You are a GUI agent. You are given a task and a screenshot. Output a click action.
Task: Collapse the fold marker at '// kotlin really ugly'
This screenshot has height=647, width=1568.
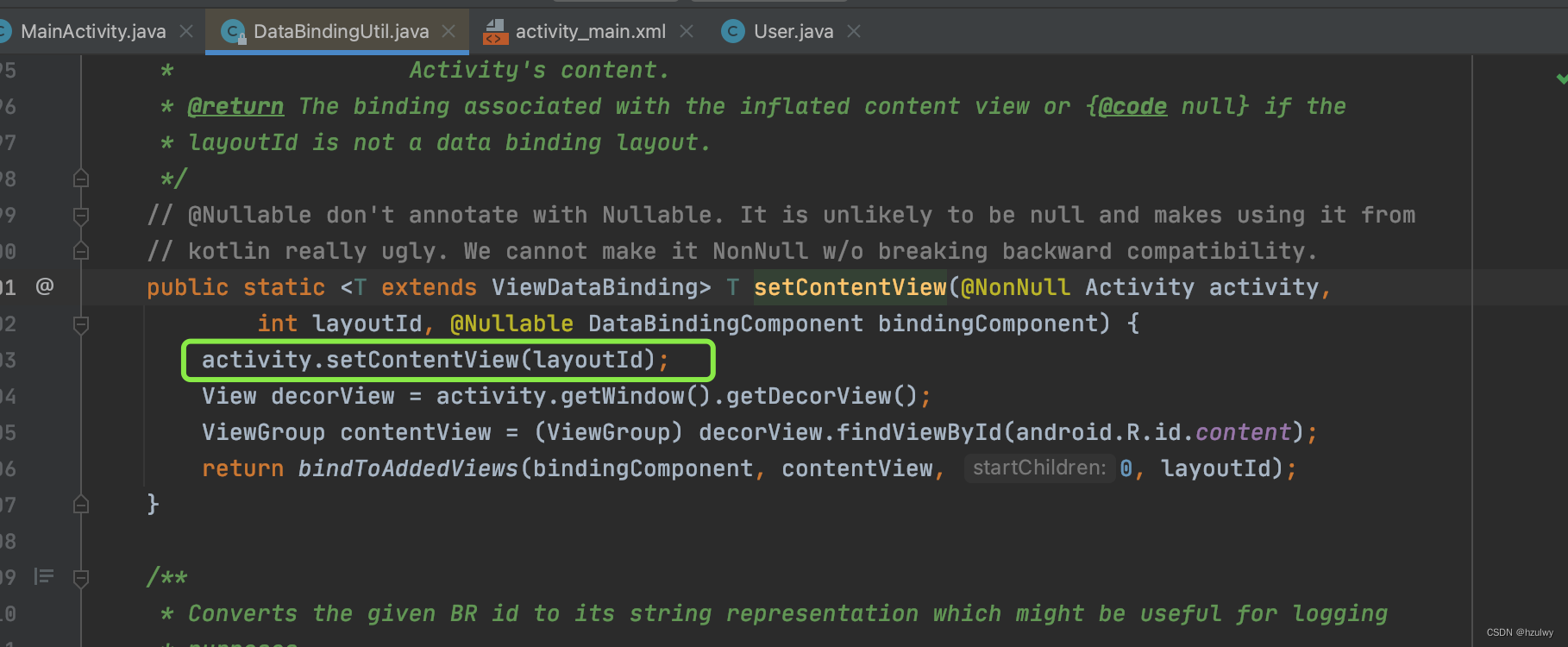coord(81,251)
